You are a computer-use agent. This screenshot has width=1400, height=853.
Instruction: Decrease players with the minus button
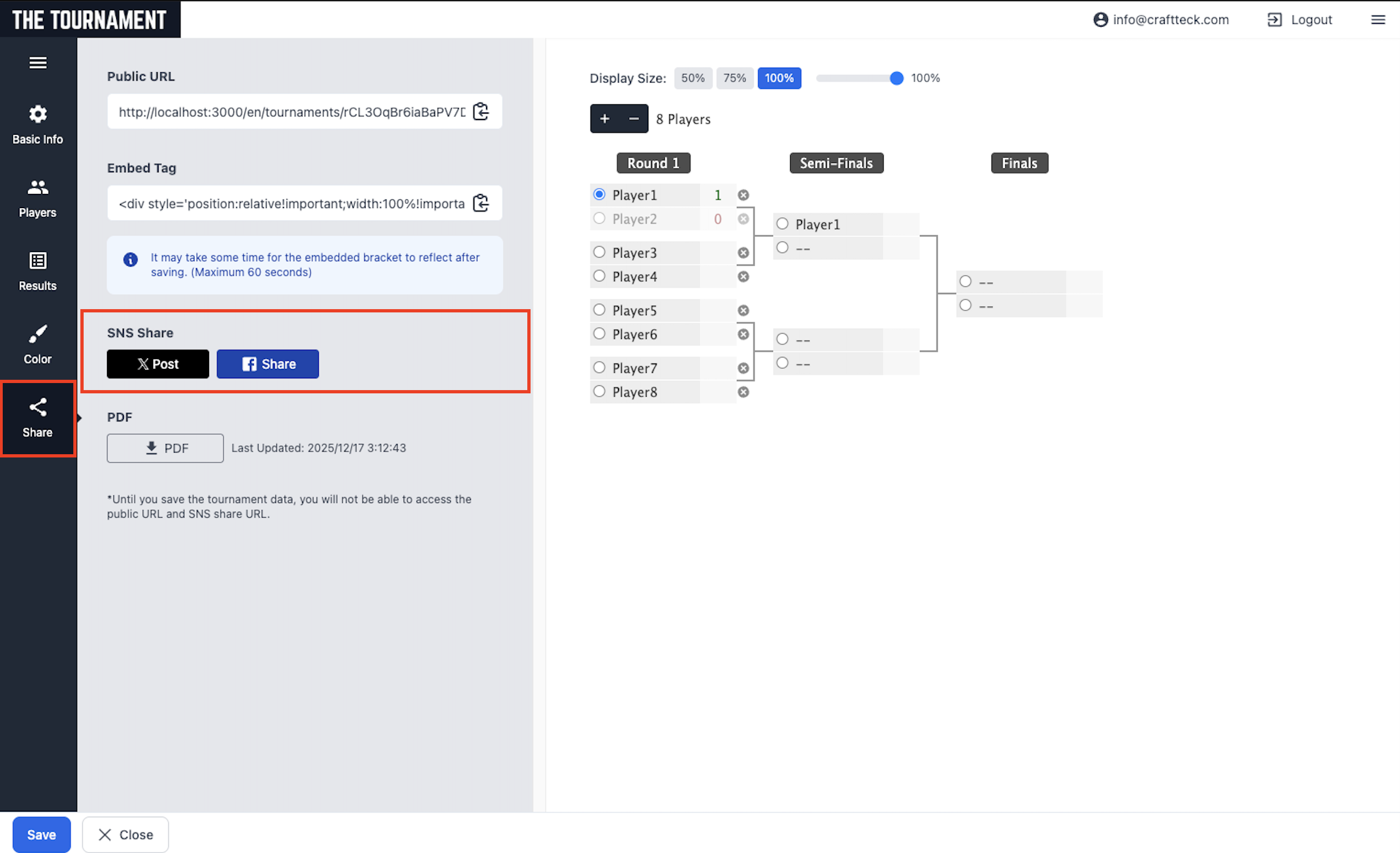click(634, 119)
